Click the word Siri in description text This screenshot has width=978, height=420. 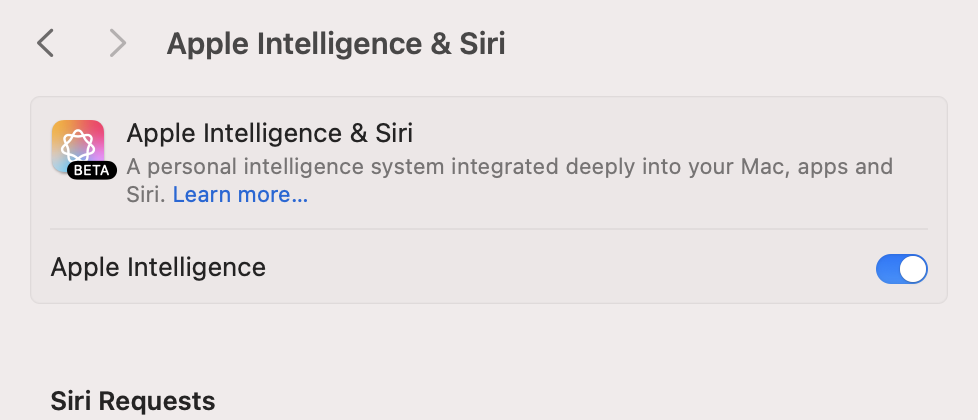tap(145, 195)
